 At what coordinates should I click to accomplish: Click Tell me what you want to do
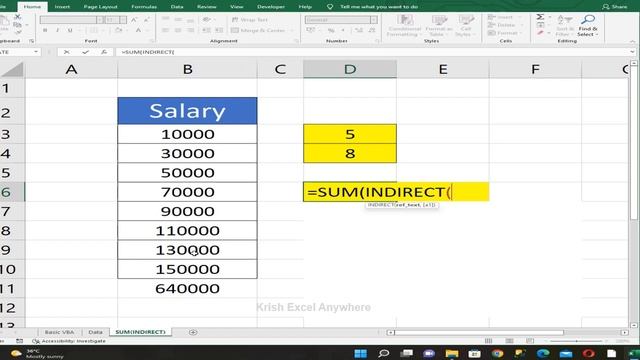coord(379,7)
